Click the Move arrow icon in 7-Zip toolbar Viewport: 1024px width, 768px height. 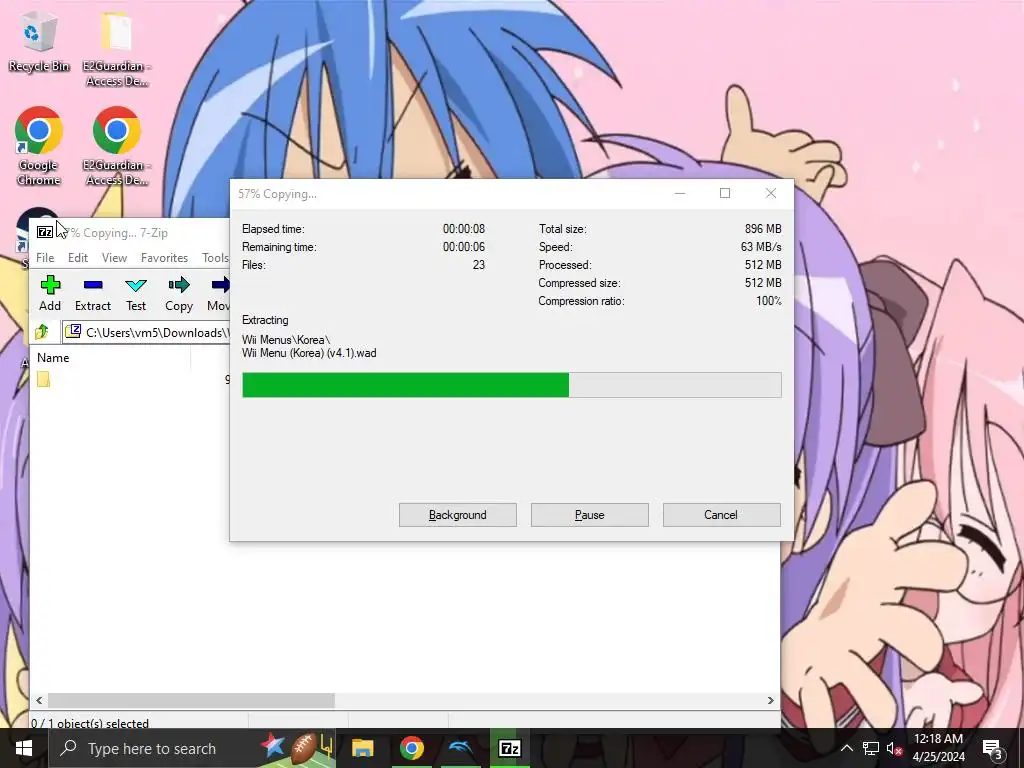pyautogui.click(x=221, y=285)
